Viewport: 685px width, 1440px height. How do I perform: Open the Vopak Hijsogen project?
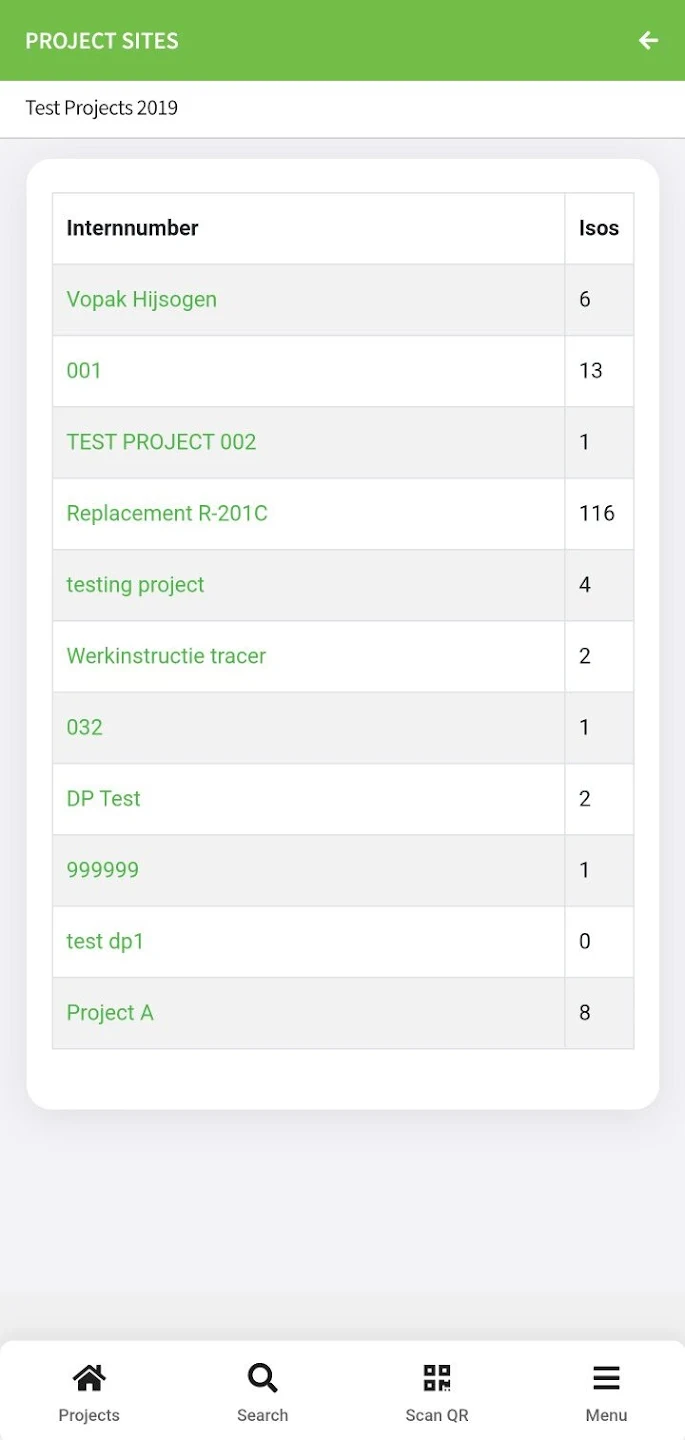pyautogui.click(x=141, y=299)
